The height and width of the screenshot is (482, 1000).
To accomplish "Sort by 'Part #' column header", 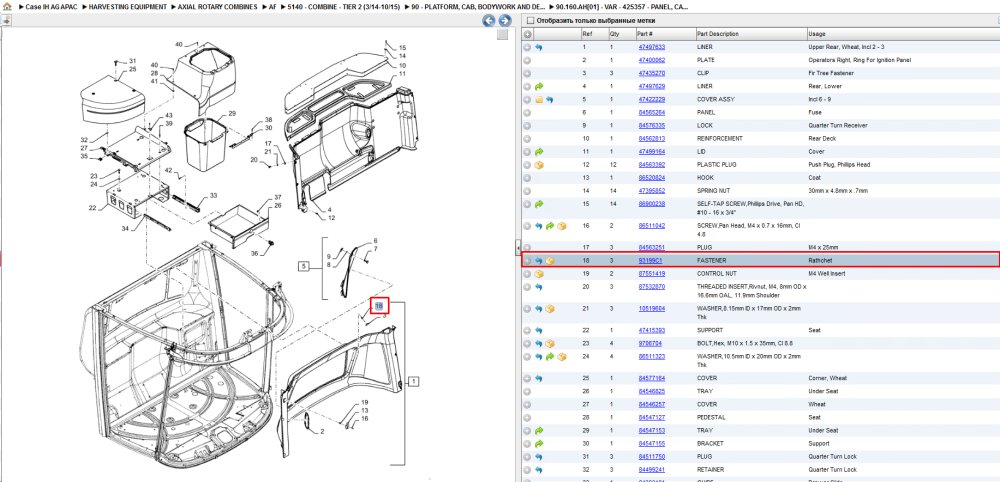I will pyautogui.click(x=645, y=34).
